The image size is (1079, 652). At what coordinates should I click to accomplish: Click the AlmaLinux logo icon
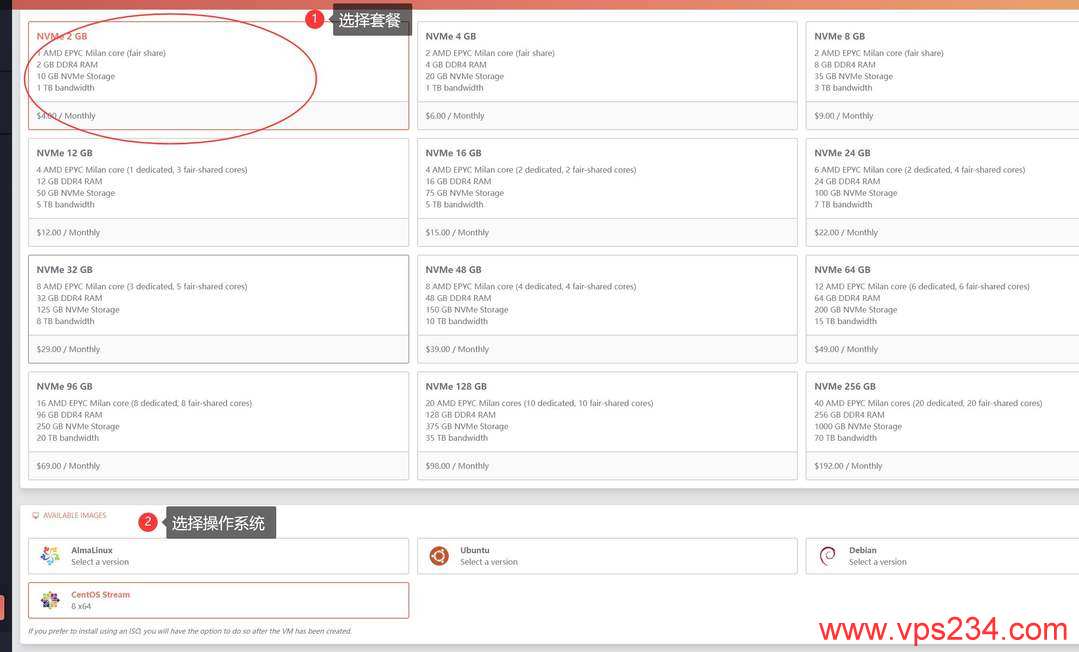tap(50, 556)
